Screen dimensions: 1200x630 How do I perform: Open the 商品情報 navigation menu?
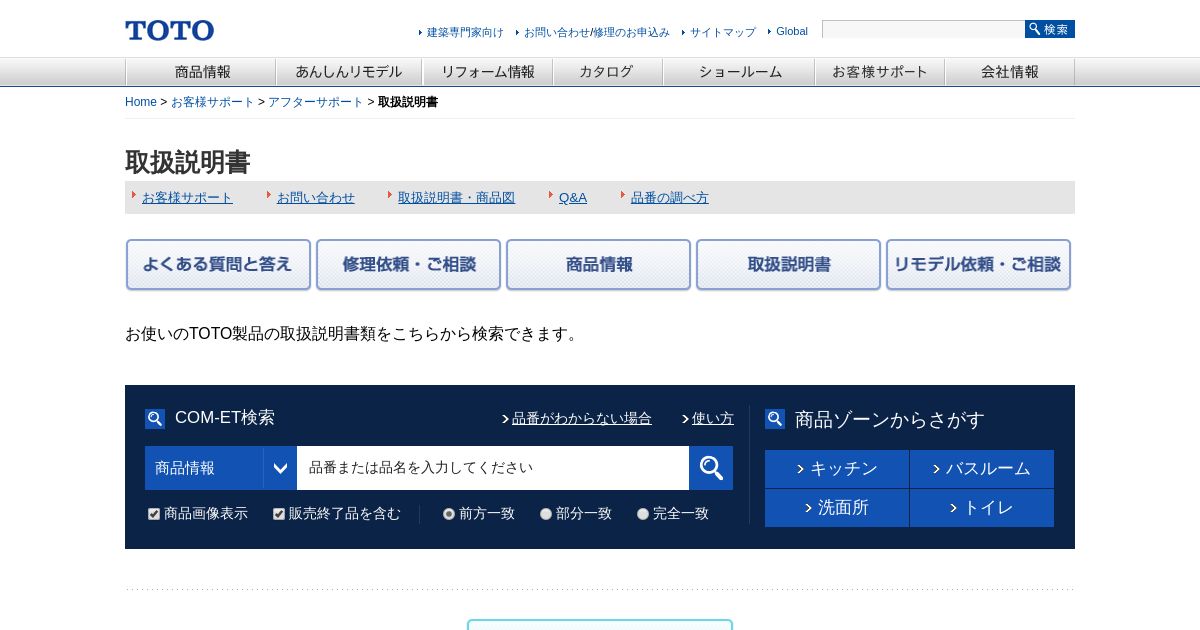[201, 72]
